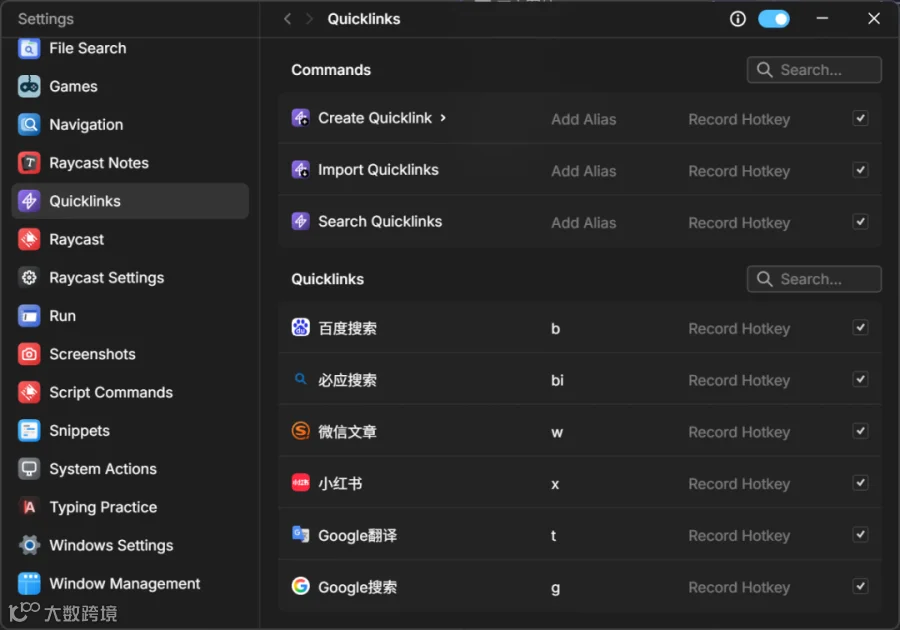Screen dimensions: 900x630
Task: Click Record Hotkey for Create Quicklink
Action: (739, 119)
